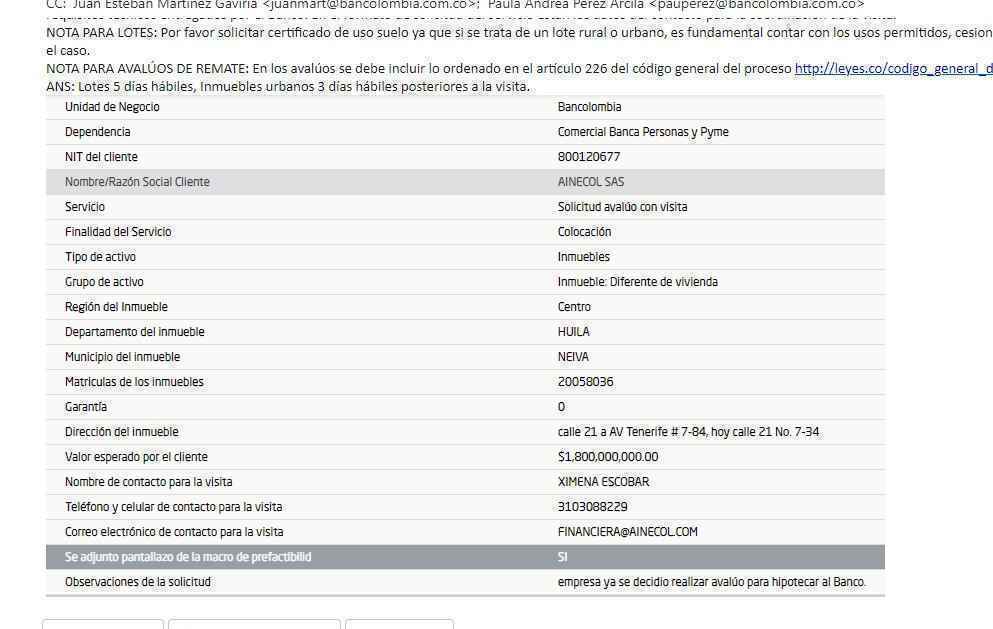Viewport: 993px width, 629px height.
Task: Click the AINECOL SAS client name value
Action: [590, 182]
